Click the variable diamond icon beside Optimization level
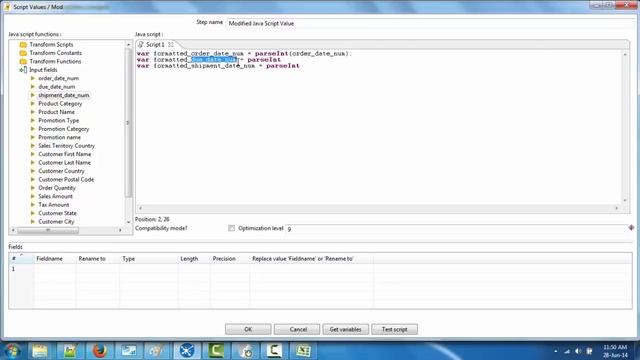The image size is (640, 360). [631, 227]
